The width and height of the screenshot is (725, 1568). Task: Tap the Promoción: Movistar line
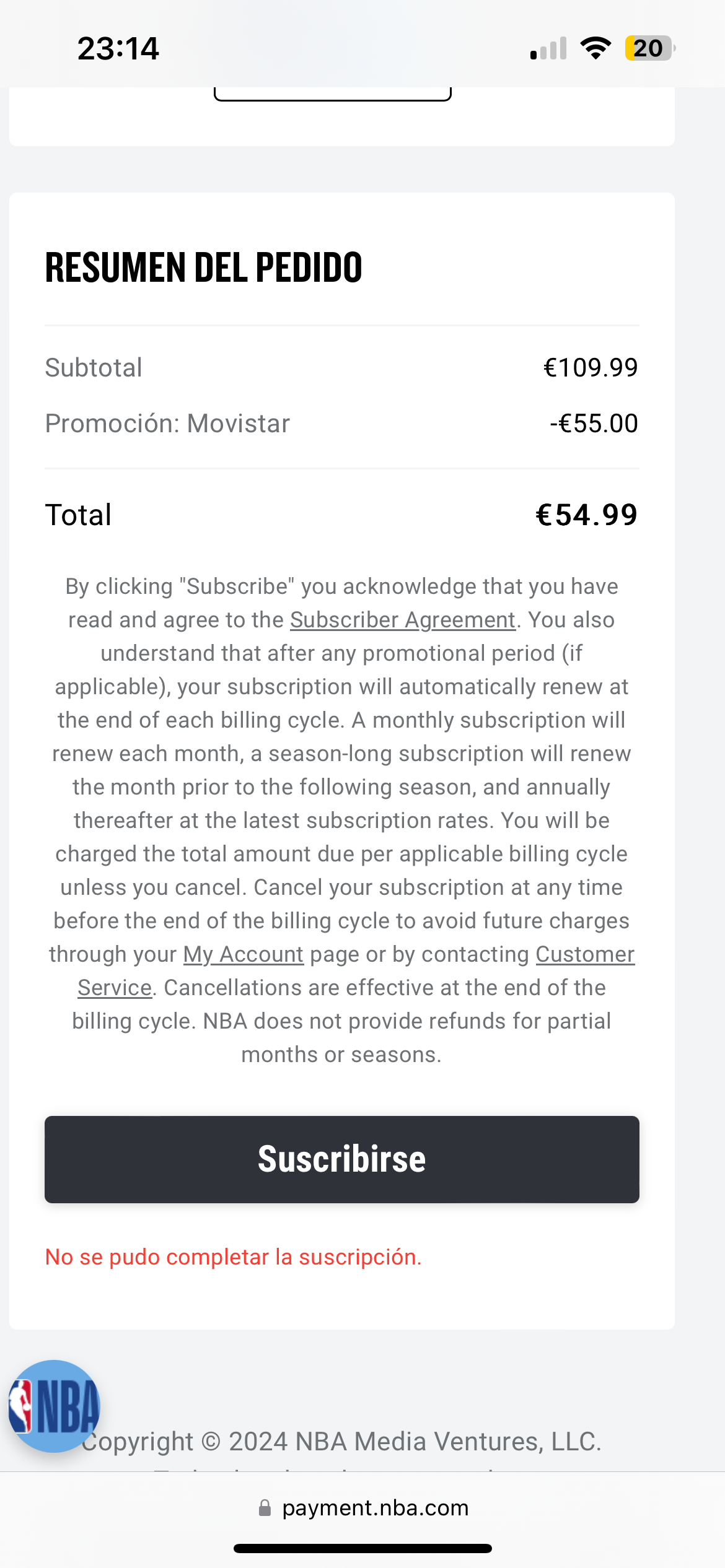pyautogui.click(x=167, y=424)
